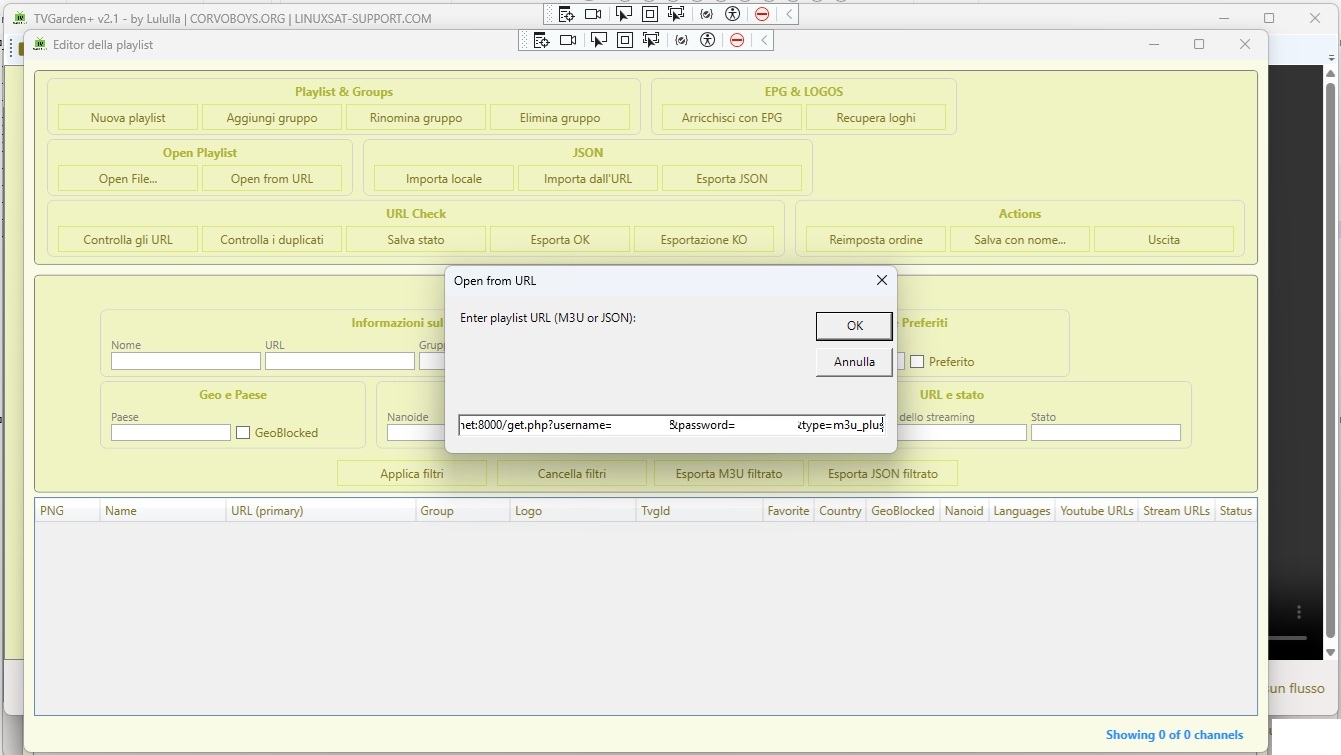The height and width of the screenshot is (755, 1341).
Task: Click binding failures braces icon in editor toolbar
Action: pos(682,40)
